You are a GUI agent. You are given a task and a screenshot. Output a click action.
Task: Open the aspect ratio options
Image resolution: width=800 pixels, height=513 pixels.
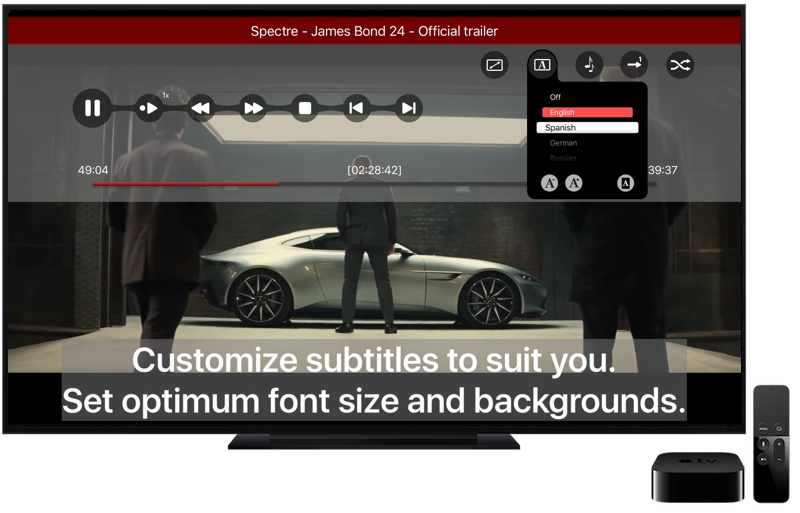pyautogui.click(x=494, y=65)
